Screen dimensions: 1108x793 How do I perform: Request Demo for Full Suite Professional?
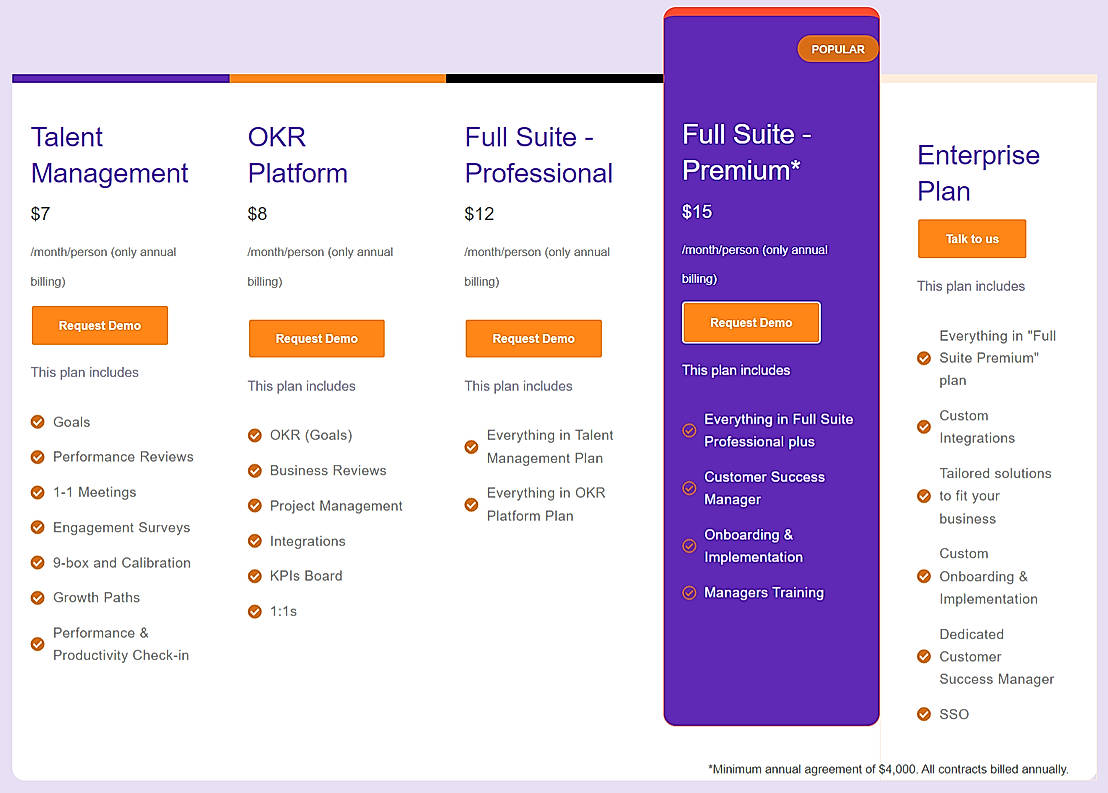pos(533,339)
